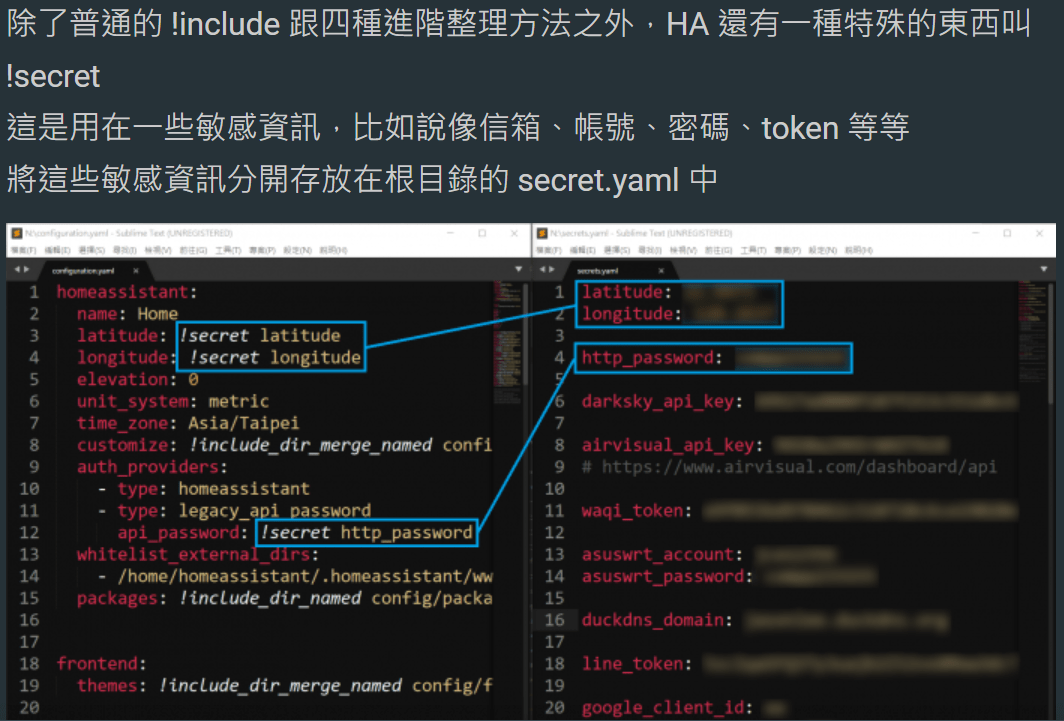Click '!secret latitude' value in configuration.yaml
Viewport: 1064px width, 721px height.
(261, 336)
